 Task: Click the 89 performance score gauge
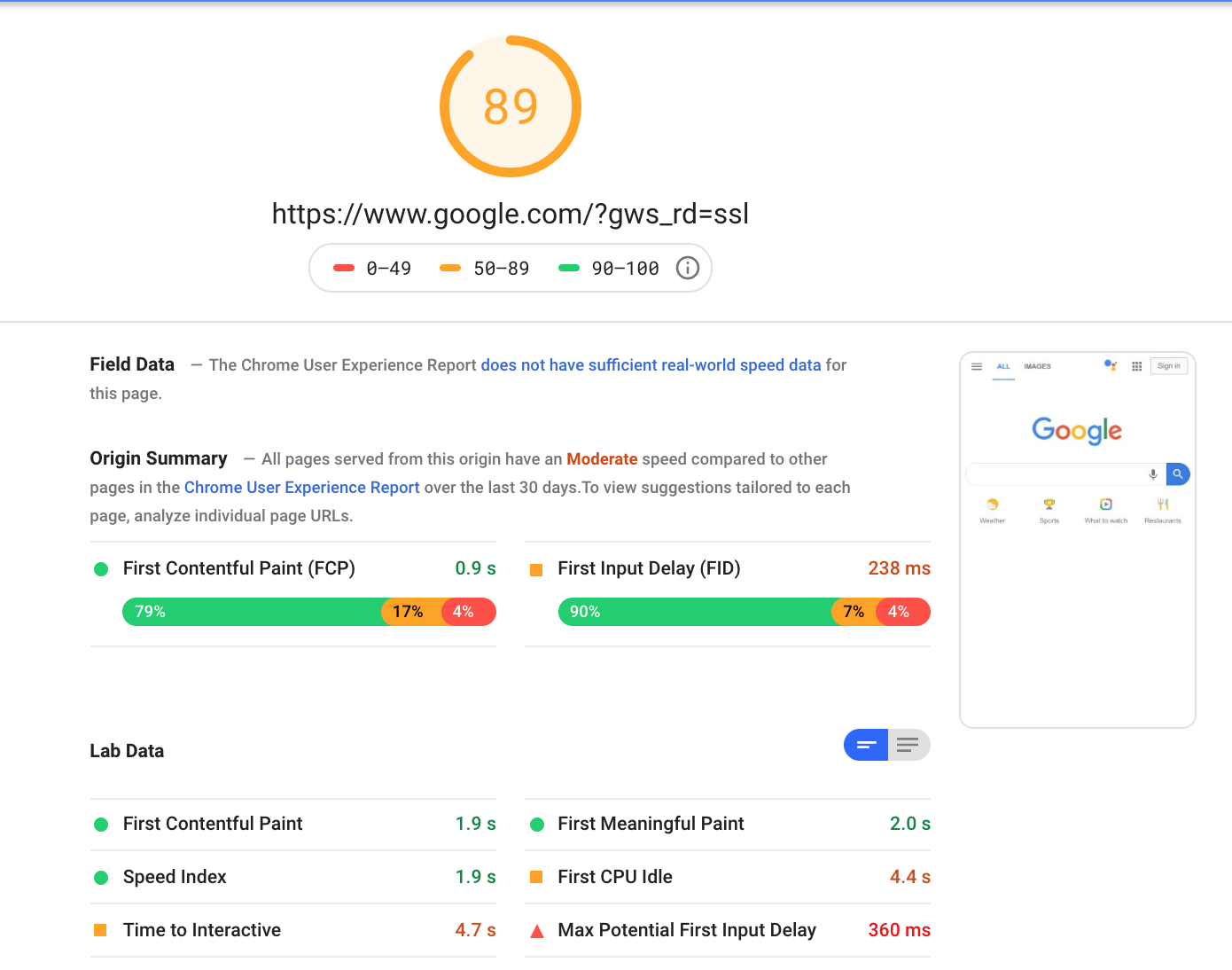(x=511, y=106)
